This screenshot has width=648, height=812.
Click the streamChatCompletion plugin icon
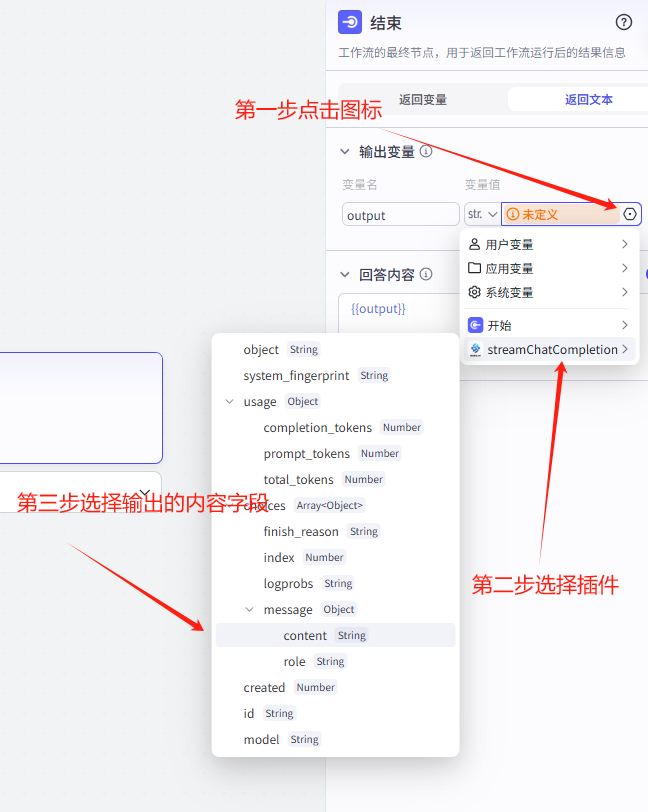click(x=475, y=350)
